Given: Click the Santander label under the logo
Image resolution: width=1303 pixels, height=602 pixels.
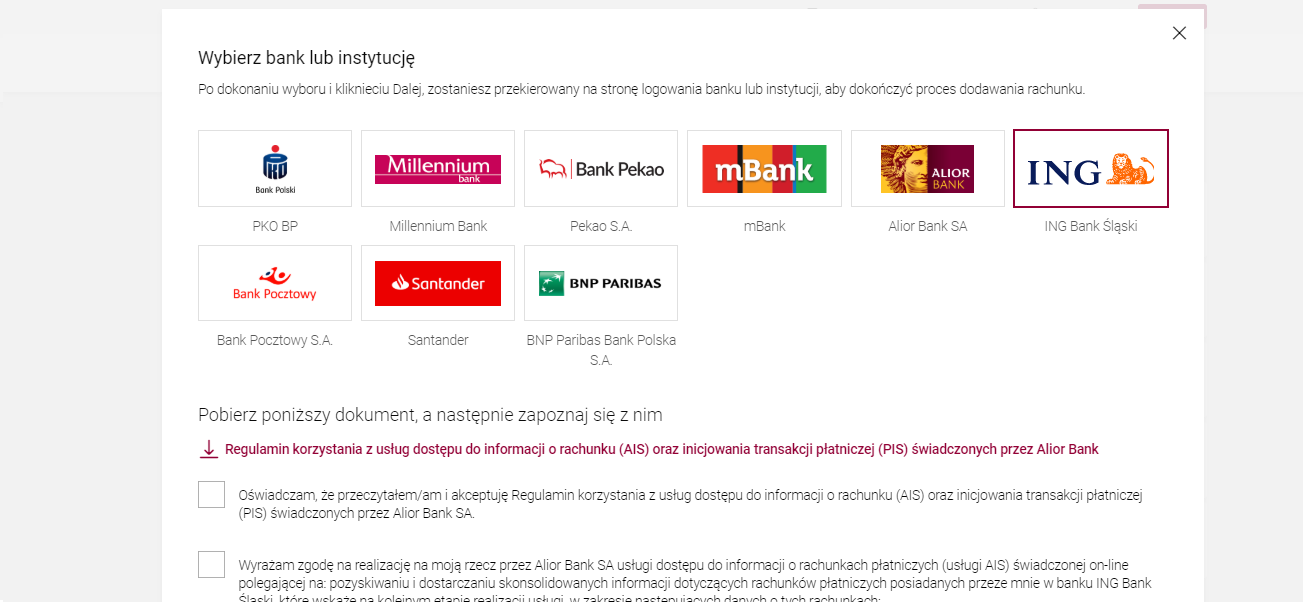Looking at the screenshot, I should coord(438,340).
